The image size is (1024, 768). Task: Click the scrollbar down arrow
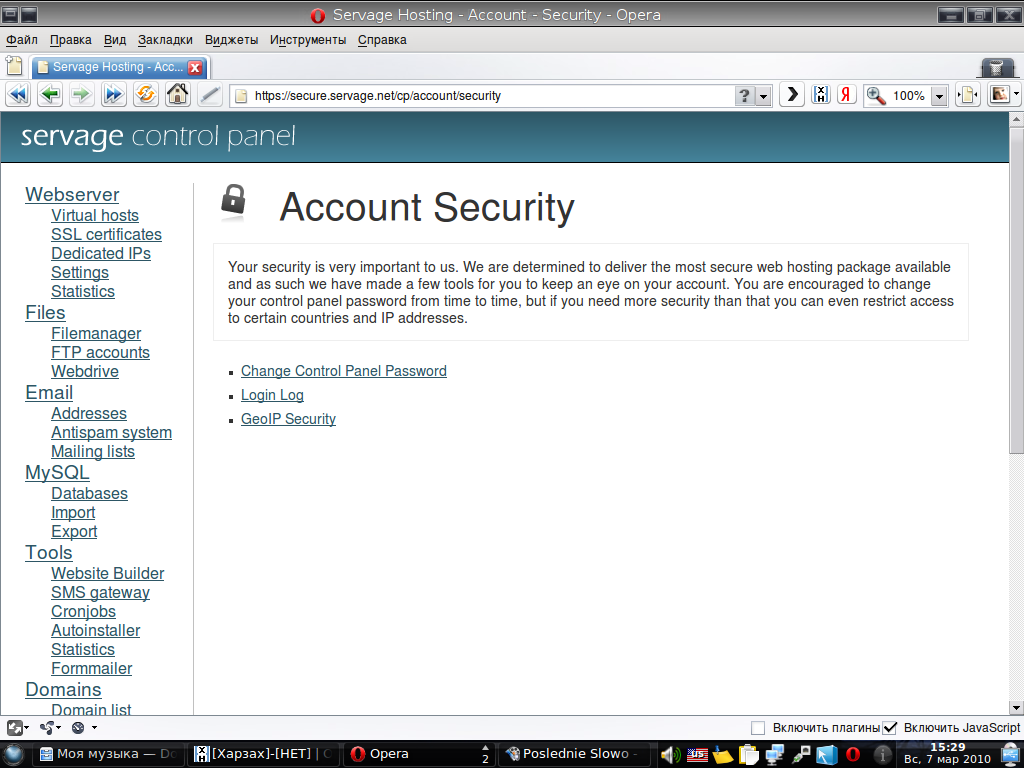click(x=1016, y=707)
